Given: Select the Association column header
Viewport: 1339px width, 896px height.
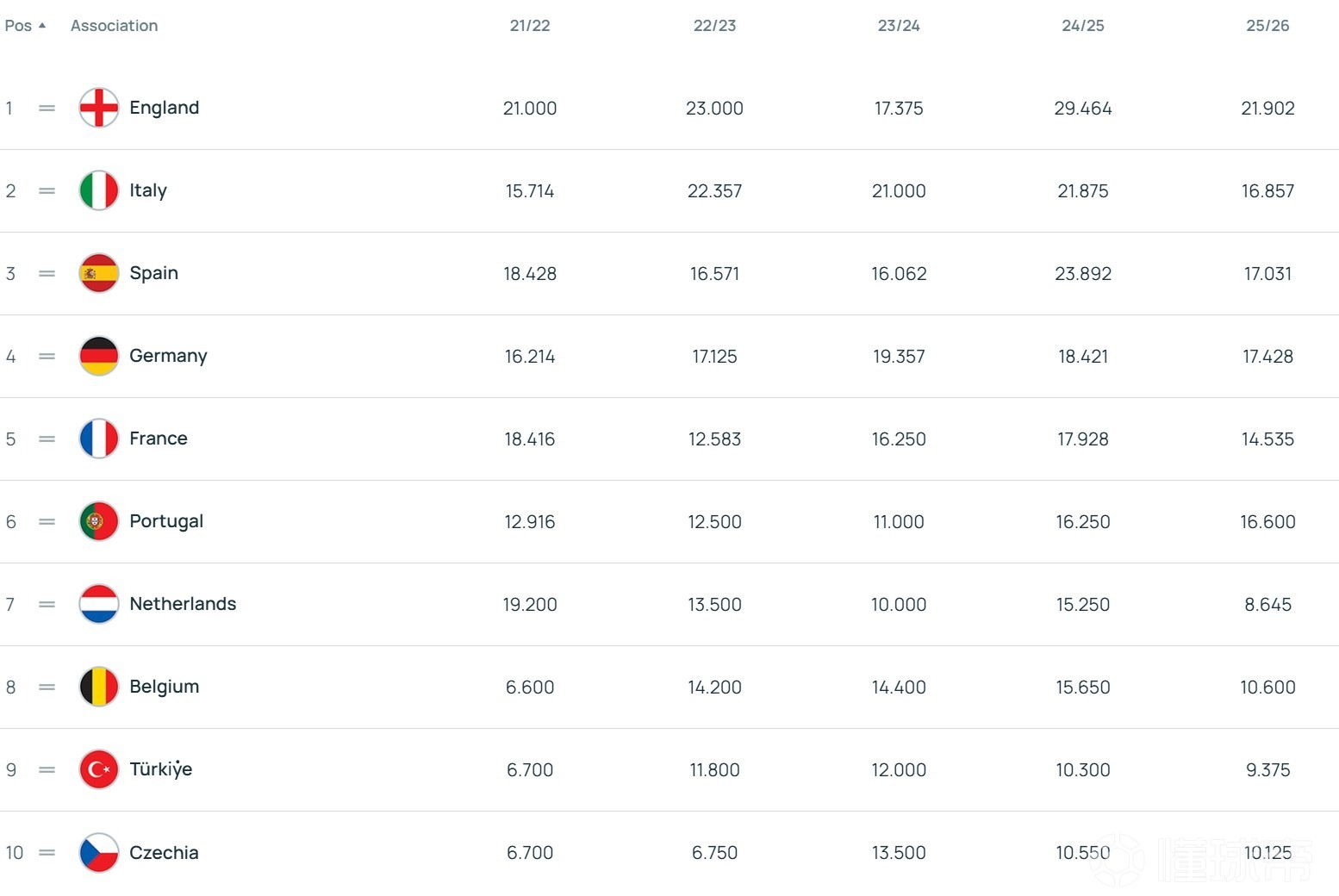Looking at the screenshot, I should (114, 26).
